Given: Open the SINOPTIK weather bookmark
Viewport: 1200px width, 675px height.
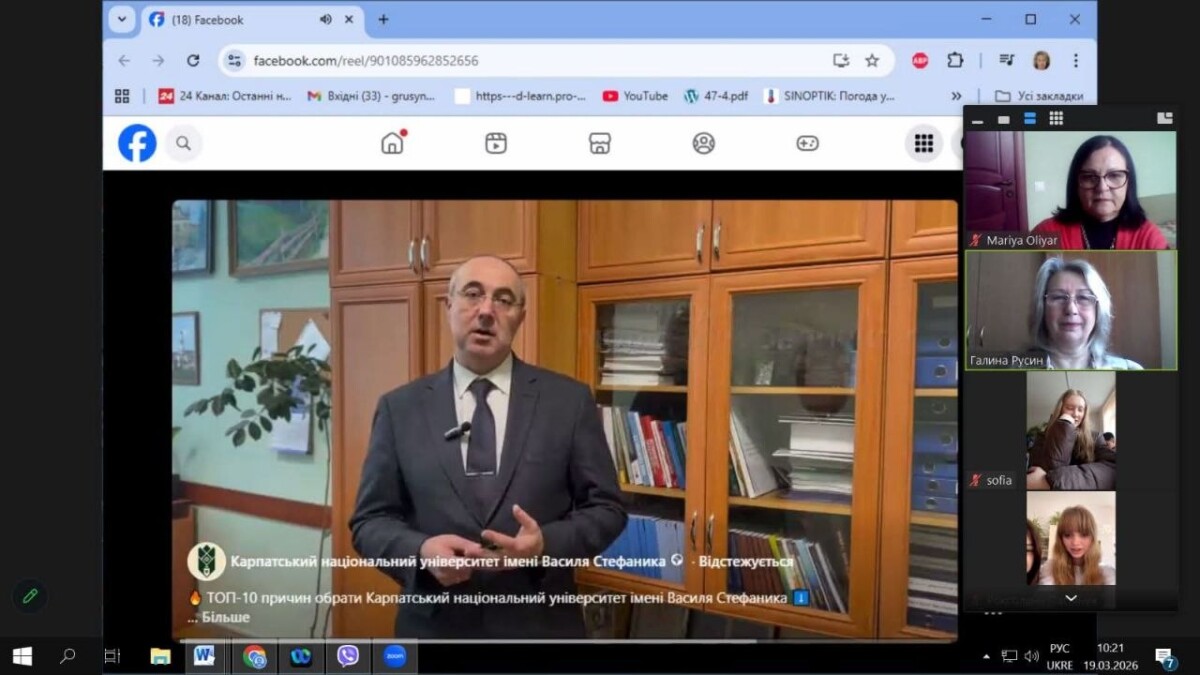Looking at the screenshot, I should pos(829,96).
